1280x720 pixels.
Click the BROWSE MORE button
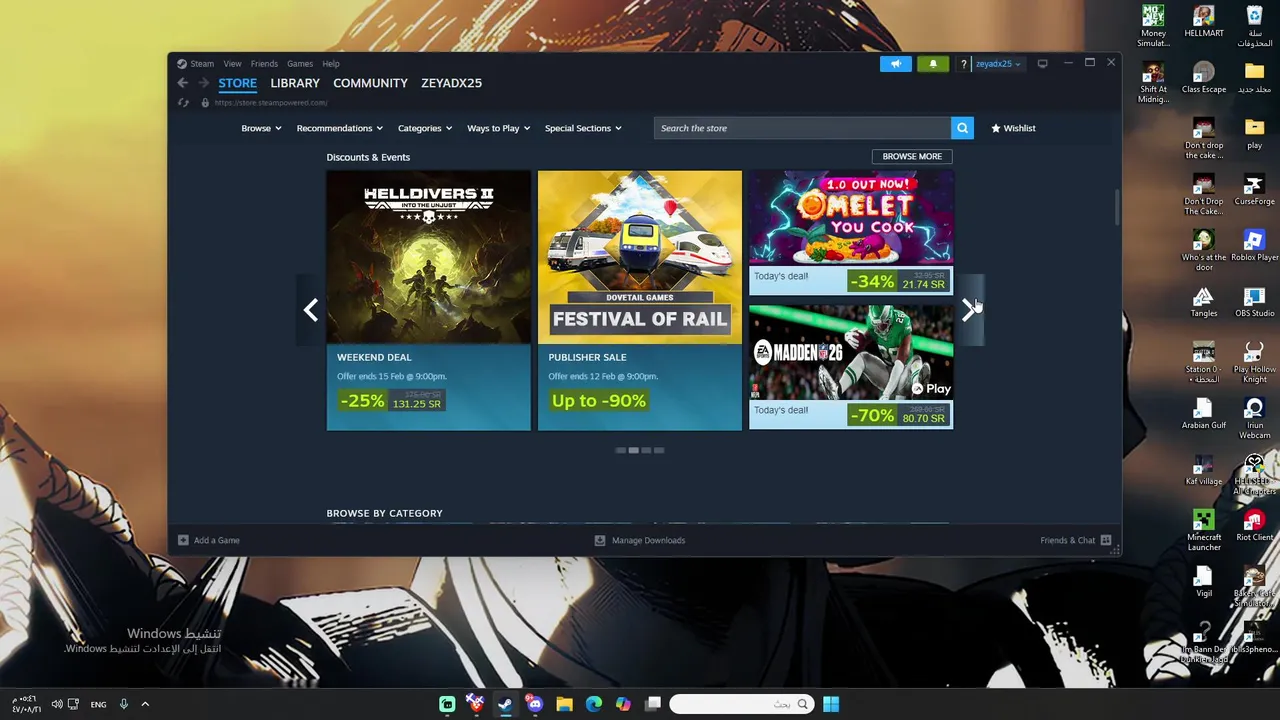[912, 156]
